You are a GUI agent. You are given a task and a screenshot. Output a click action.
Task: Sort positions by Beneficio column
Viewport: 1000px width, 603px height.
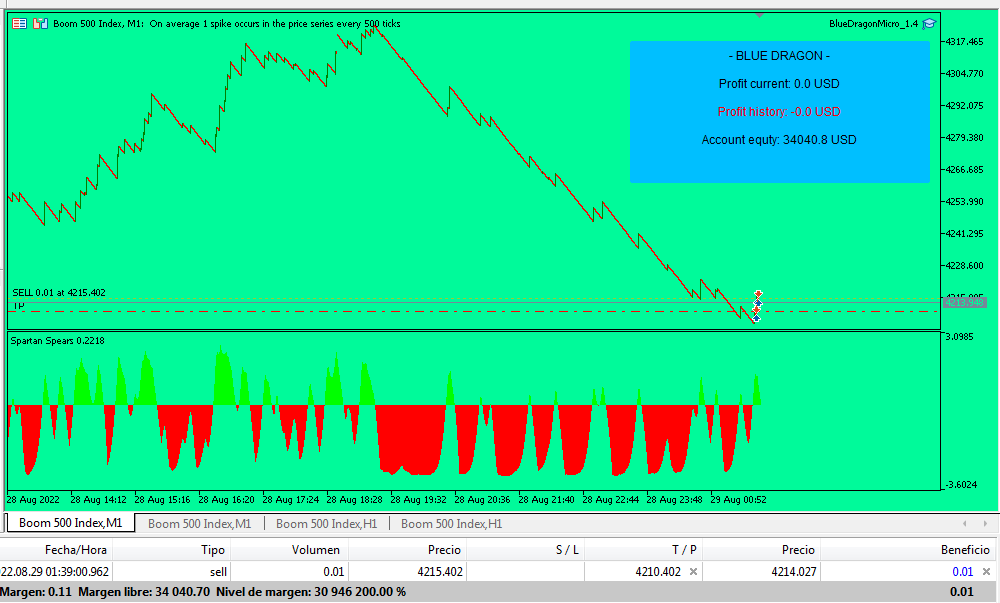click(x=910, y=549)
